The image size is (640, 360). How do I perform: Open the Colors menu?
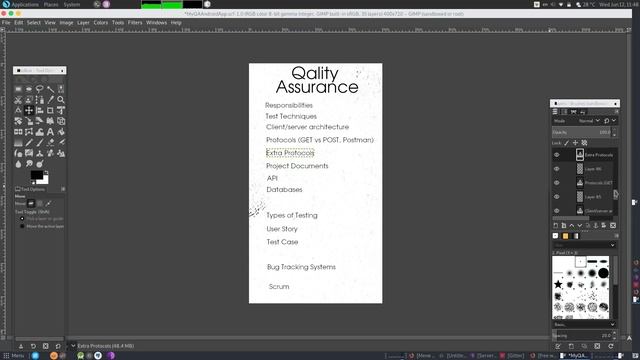[x=101, y=22]
